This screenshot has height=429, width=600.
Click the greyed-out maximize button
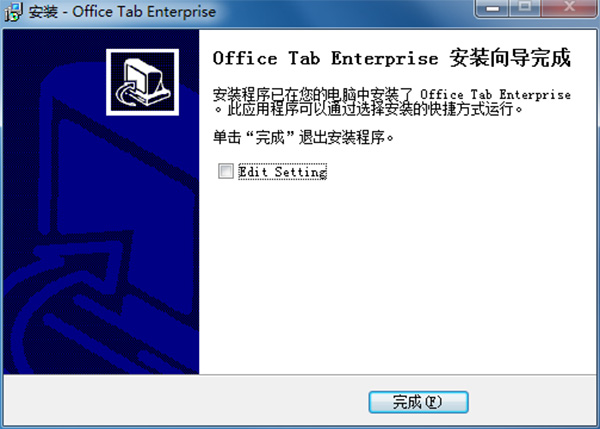coord(525,8)
